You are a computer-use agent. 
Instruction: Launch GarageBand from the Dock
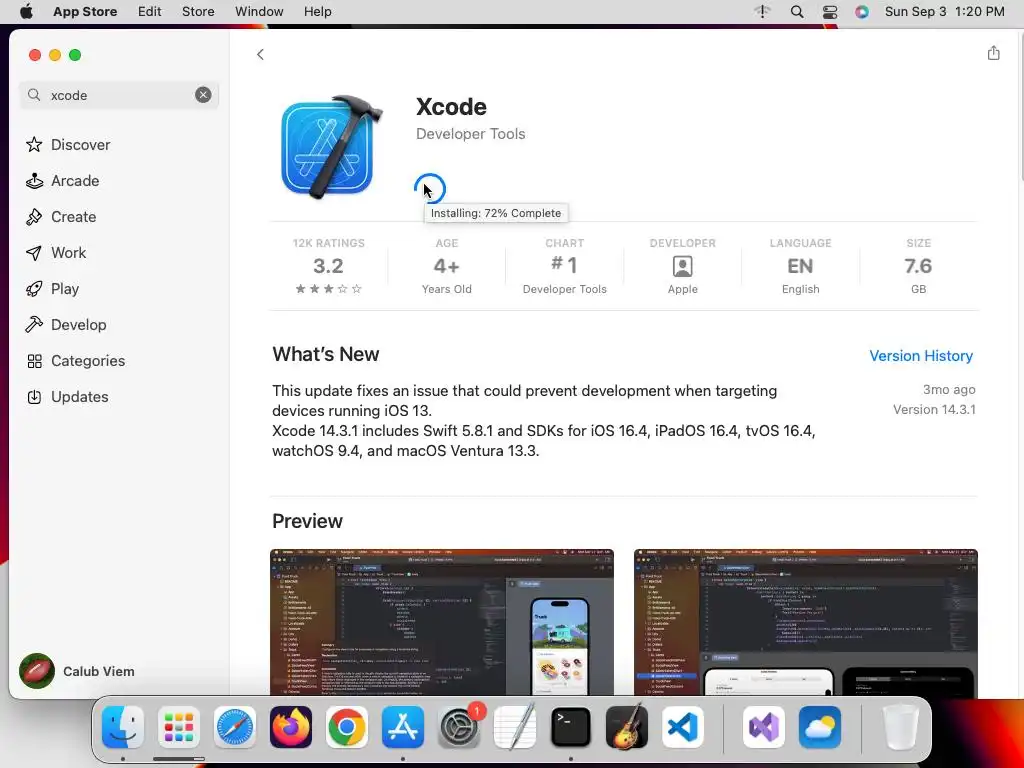pos(627,727)
